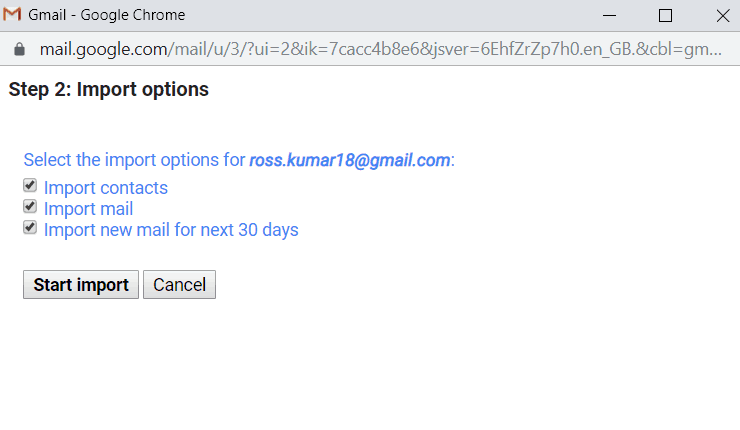Click the "Import contacts" label text
740x430 pixels.
tap(105, 187)
